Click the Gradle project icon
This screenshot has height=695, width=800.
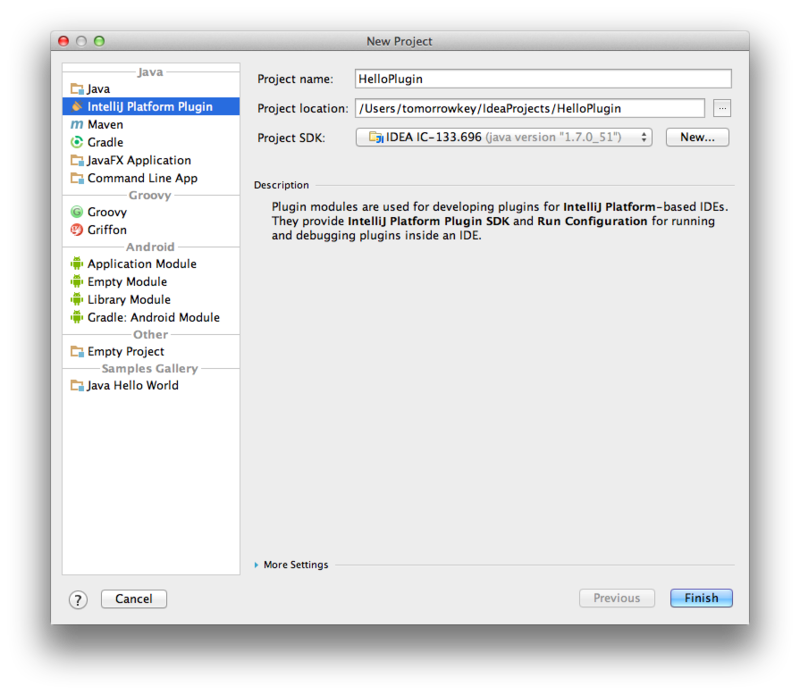77,142
